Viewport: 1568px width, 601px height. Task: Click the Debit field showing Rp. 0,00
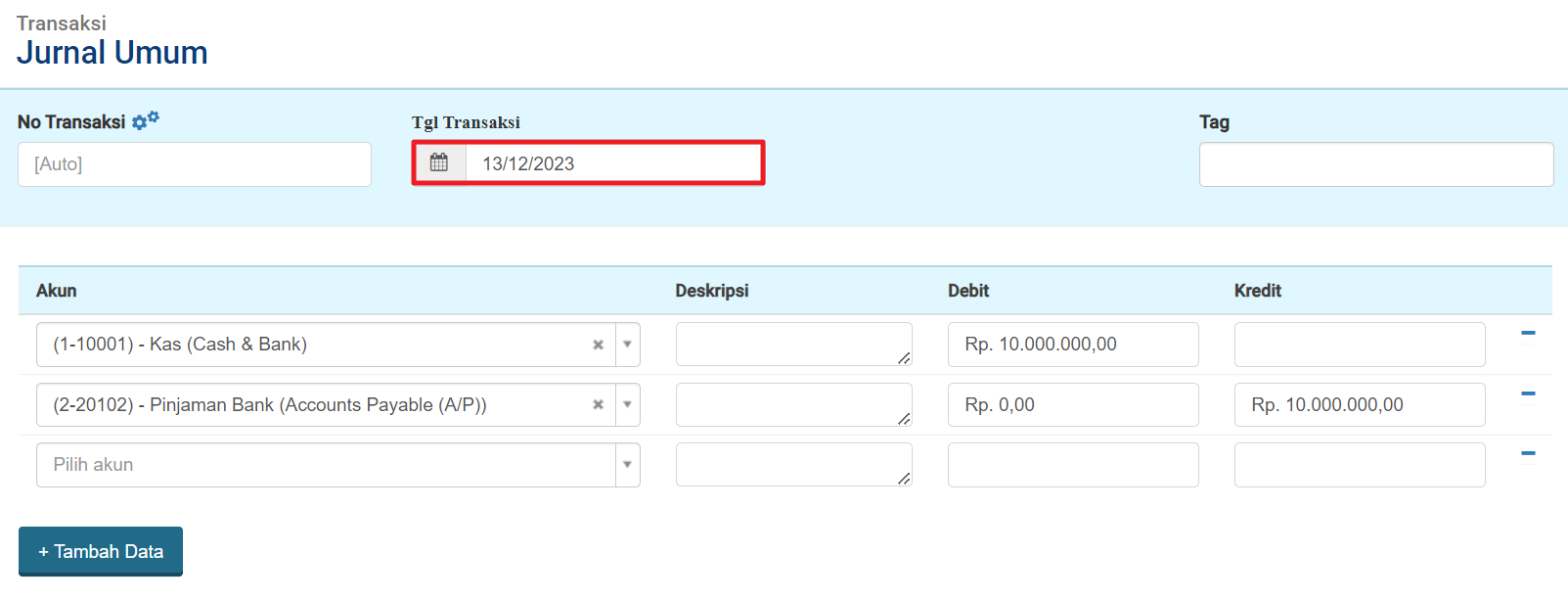[1073, 405]
